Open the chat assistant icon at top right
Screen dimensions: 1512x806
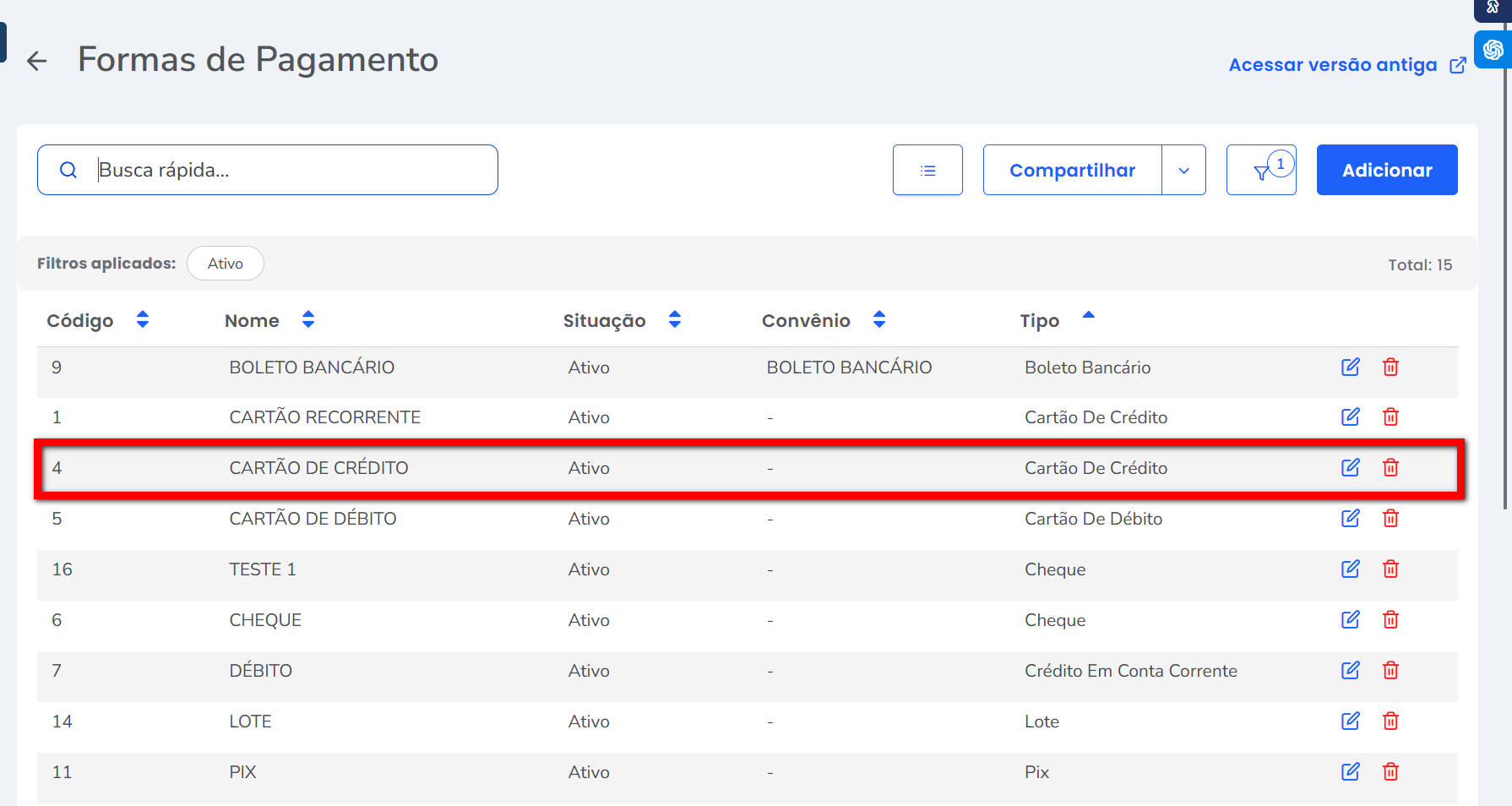click(x=1493, y=50)
